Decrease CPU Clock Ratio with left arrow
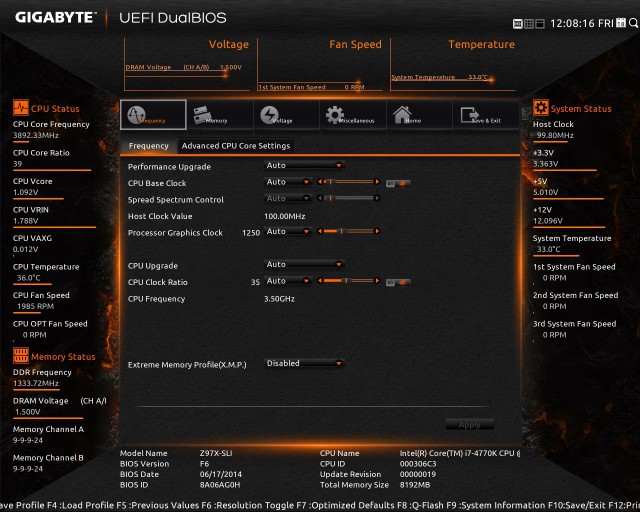Image resolution: width=640 pixels, height=512 pixels. (x=320, y=280)
